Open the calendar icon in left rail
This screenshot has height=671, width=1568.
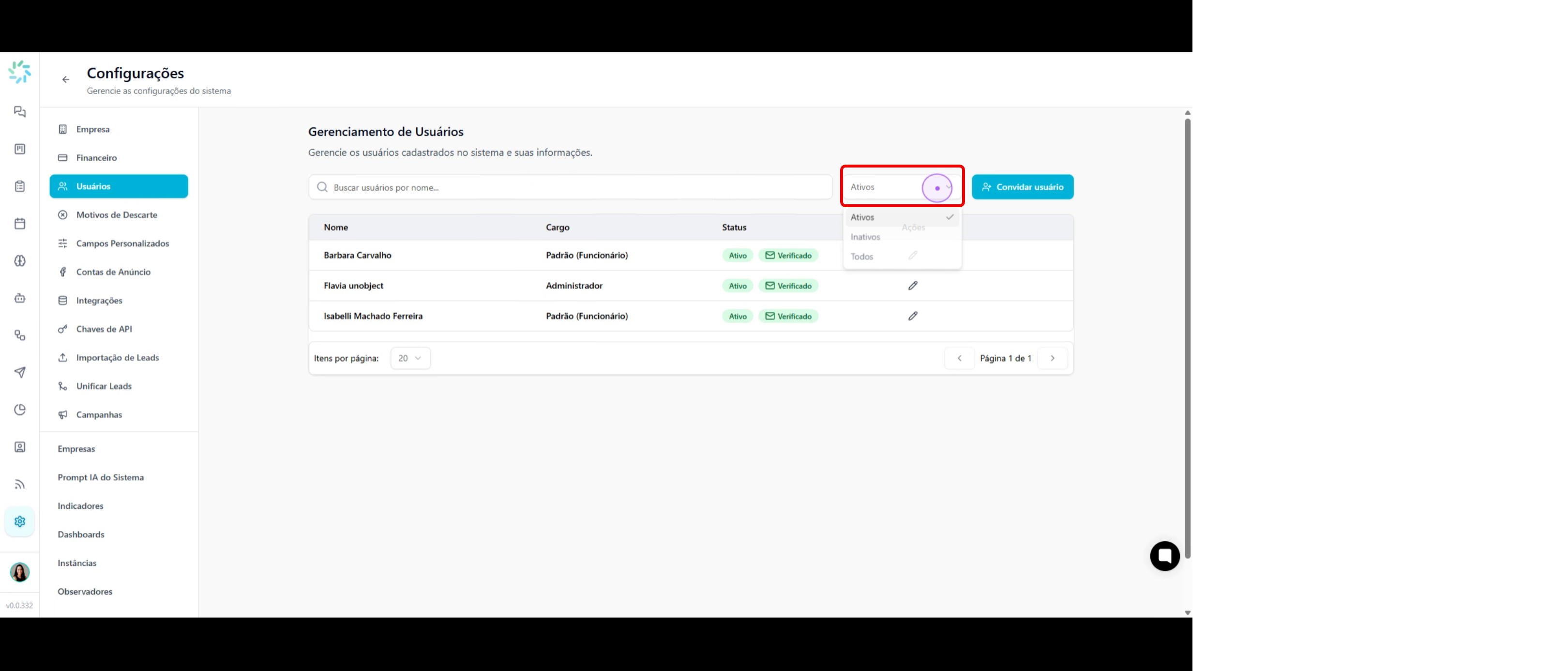tap(19, 224)
